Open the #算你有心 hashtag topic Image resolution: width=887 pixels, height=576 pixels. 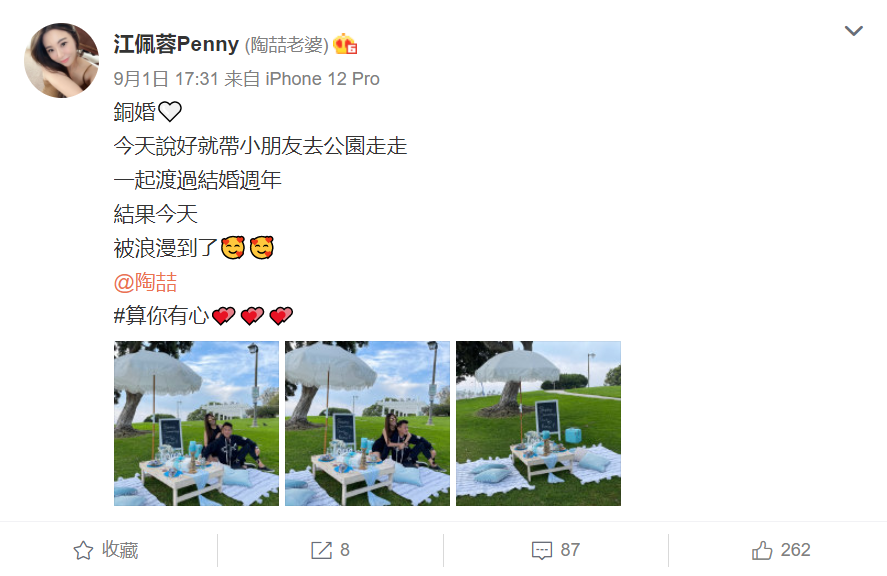161,316
